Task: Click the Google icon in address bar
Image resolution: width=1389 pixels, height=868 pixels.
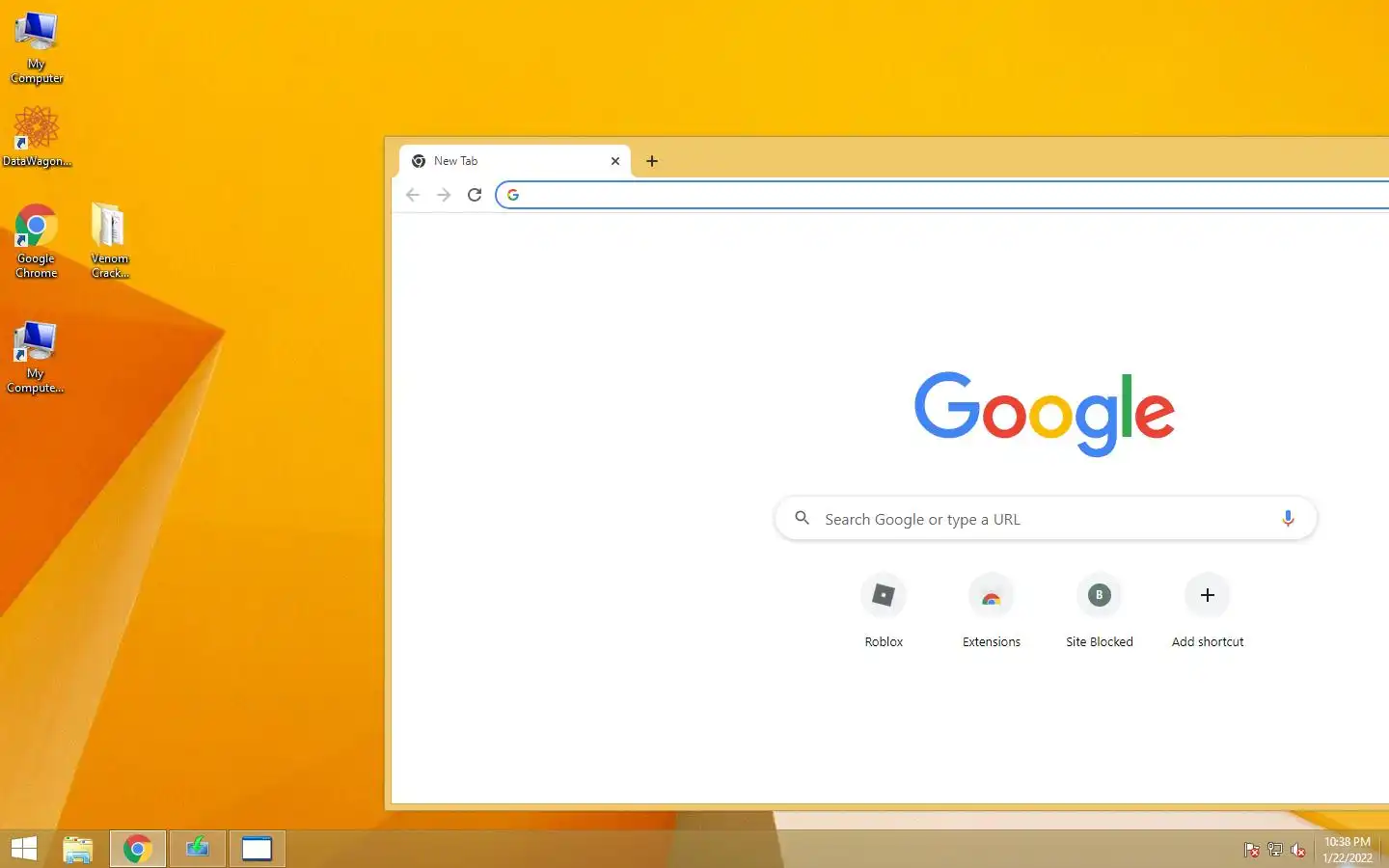Action: (x=513, y=195)
